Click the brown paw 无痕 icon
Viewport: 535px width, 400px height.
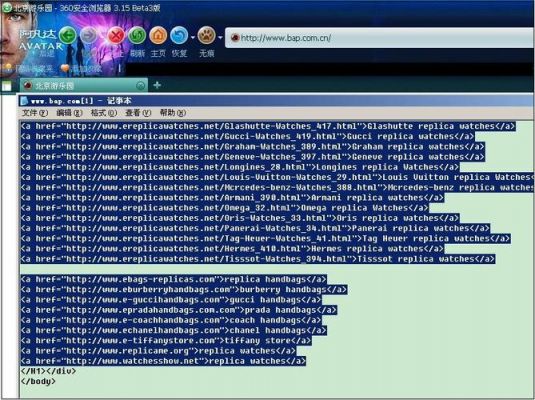point(206,35)
